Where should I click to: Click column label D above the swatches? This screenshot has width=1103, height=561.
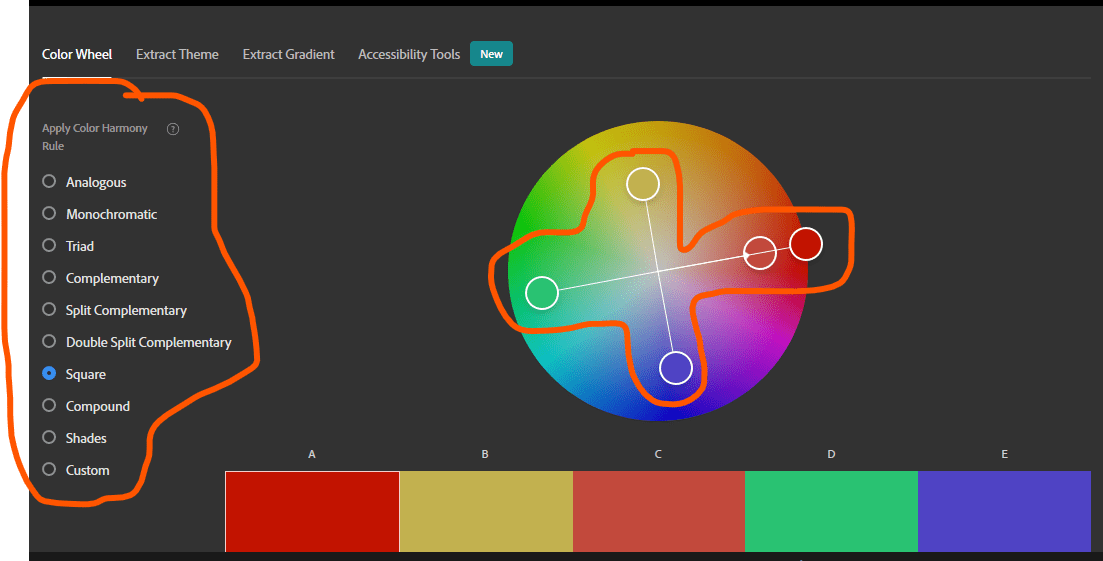[831, 454]
